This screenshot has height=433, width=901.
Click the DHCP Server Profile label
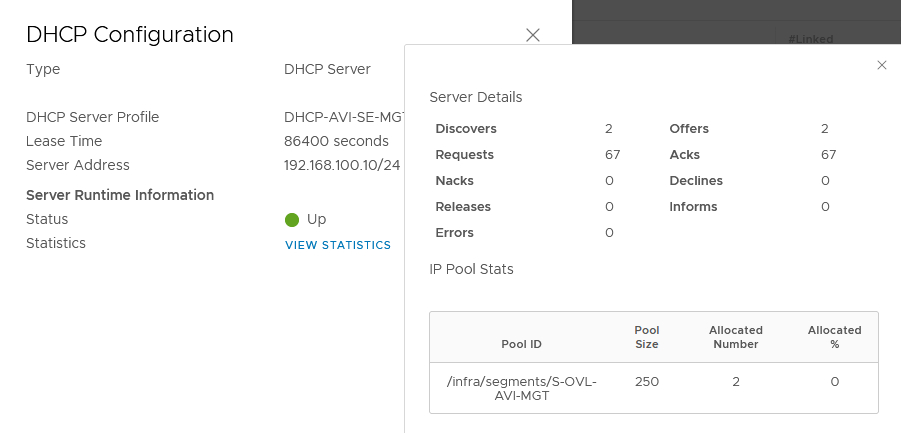pos(93,117)
